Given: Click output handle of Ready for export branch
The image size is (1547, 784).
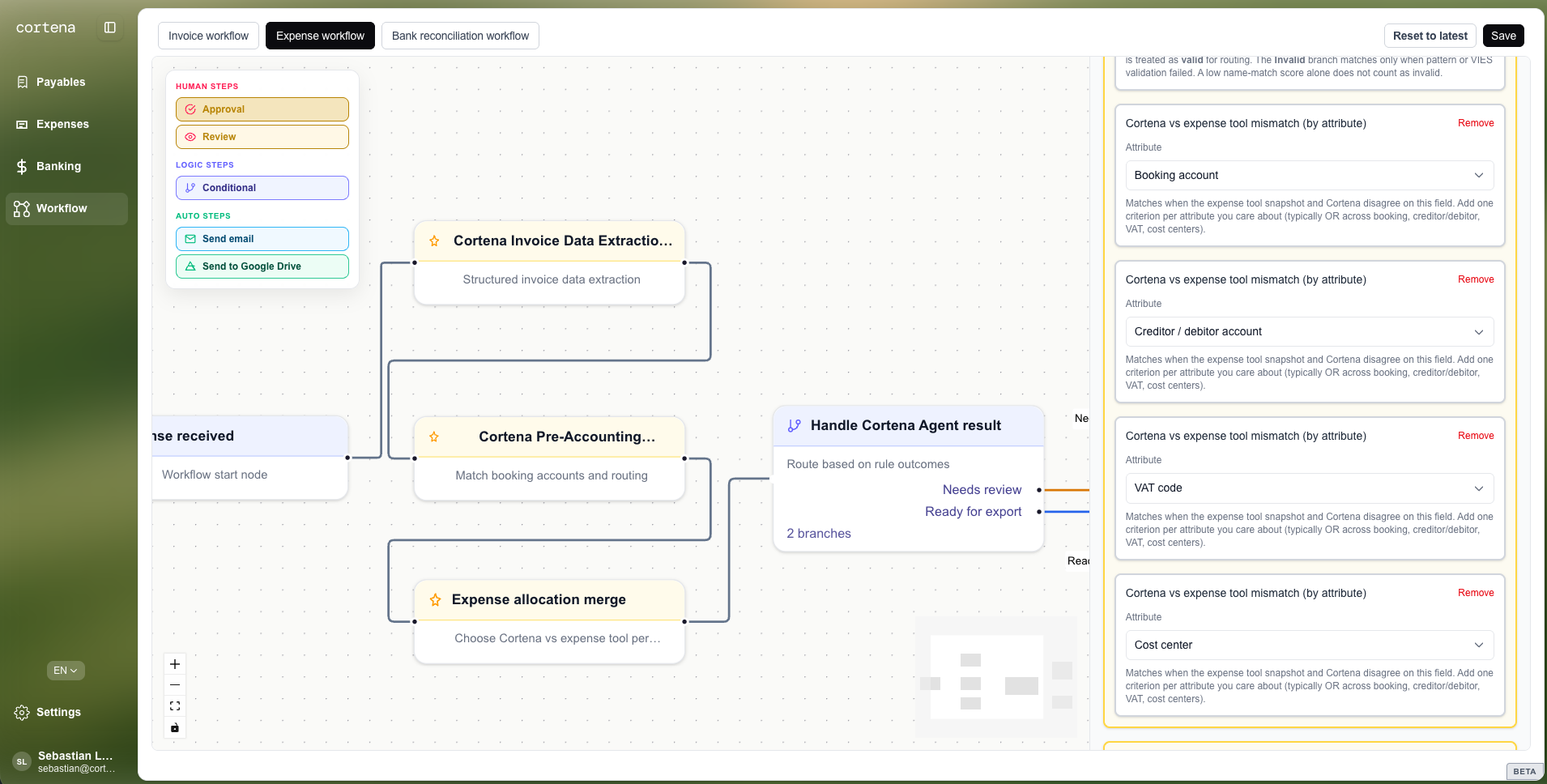Looking at the screenshot, I should pyautogui.click(x=1039, y=512).
